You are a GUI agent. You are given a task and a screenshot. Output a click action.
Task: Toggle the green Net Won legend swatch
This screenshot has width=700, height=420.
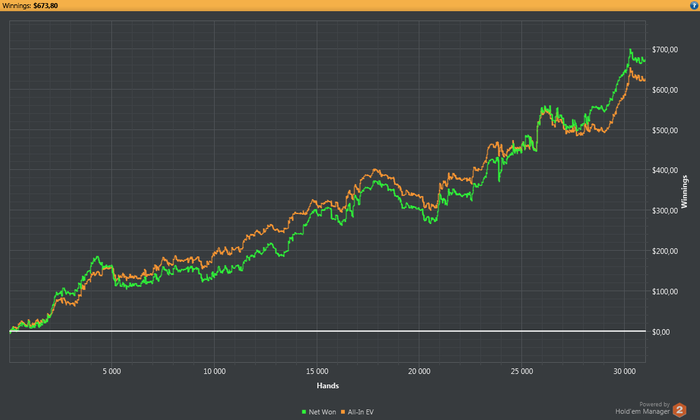(x=304, y=412)
